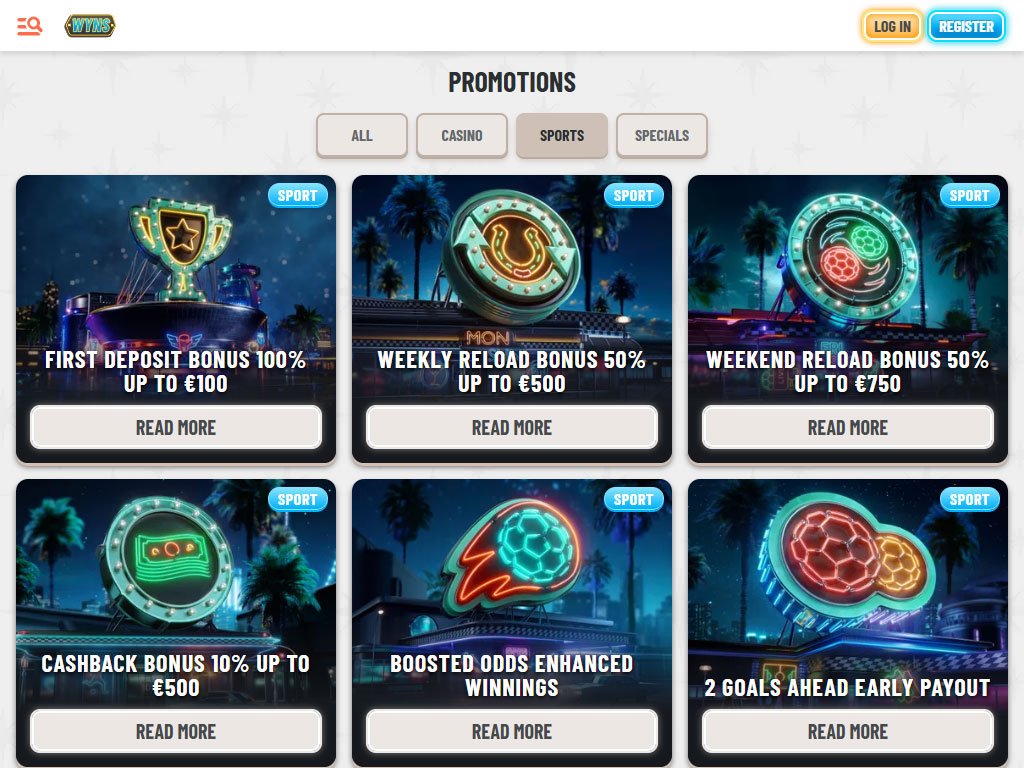Click the LOG IN button
Viewport: 1024px width, 768px height.
tap(892, 27)
